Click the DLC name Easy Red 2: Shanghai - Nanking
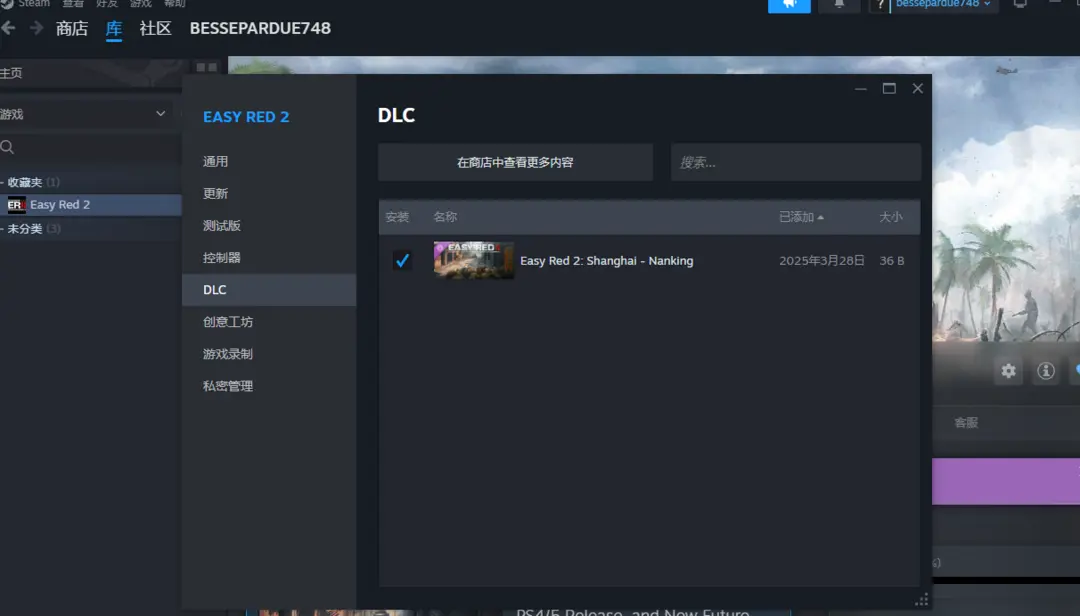1080x616 pixels. pos(607,260)
